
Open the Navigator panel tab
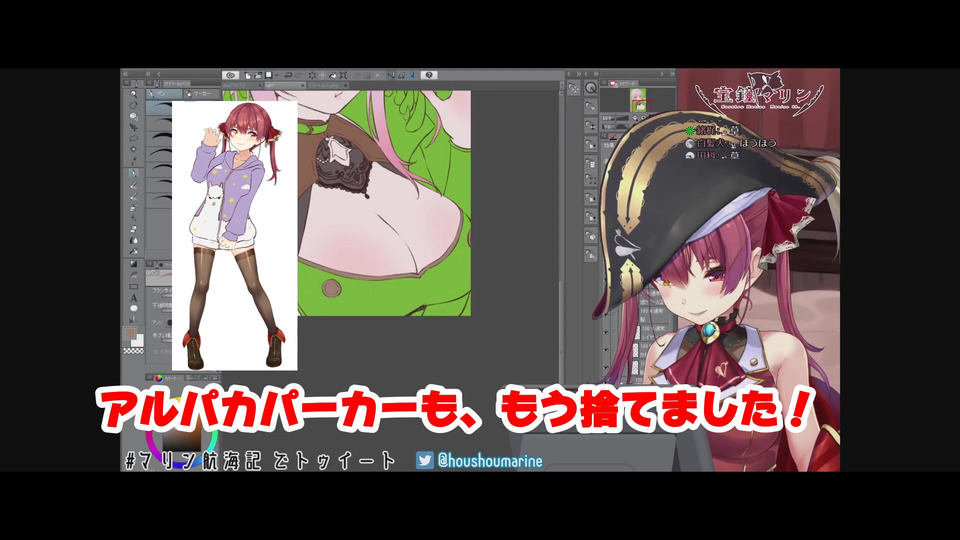point(624,83)
